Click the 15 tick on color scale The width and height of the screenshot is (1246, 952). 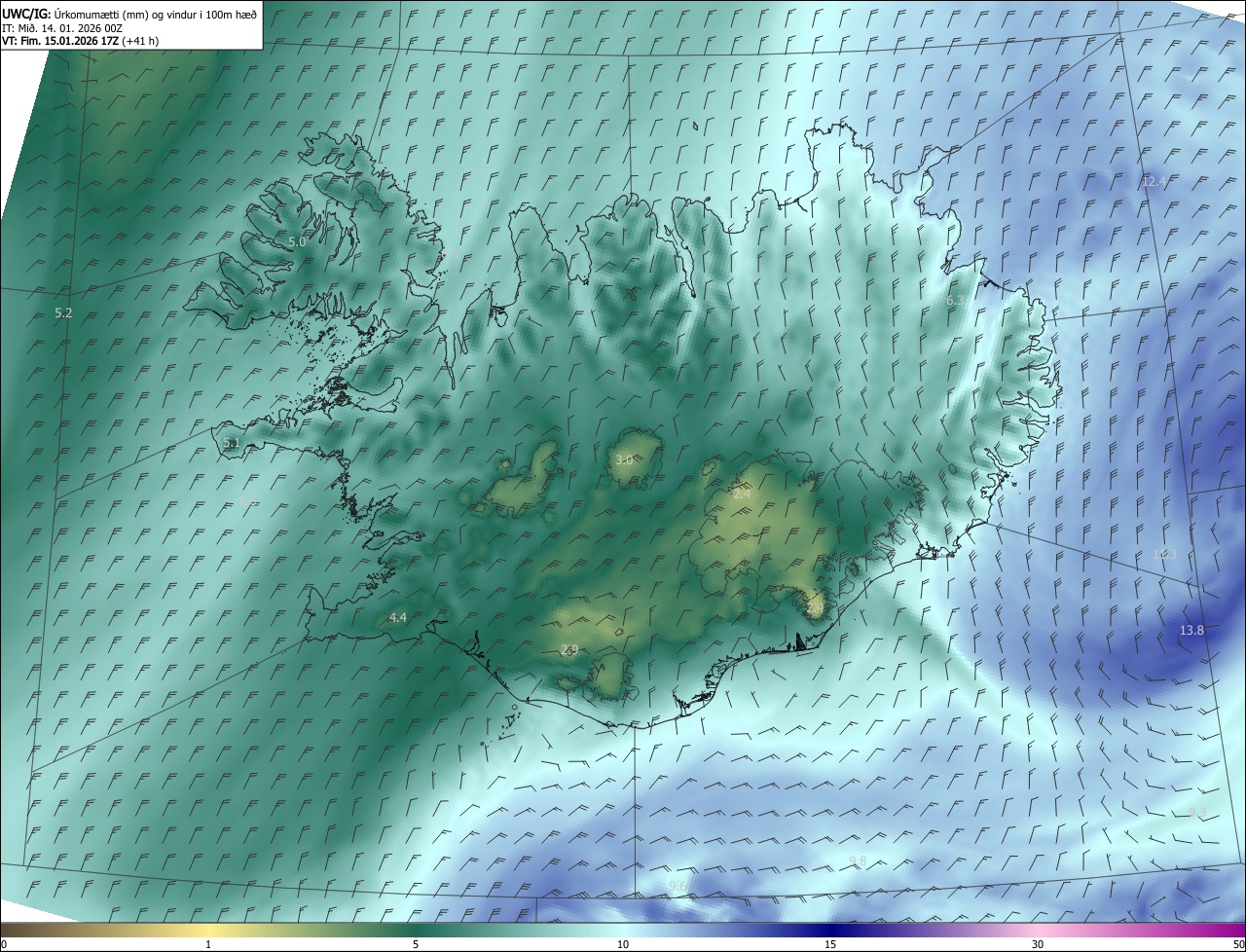click(x=830, y=944)
